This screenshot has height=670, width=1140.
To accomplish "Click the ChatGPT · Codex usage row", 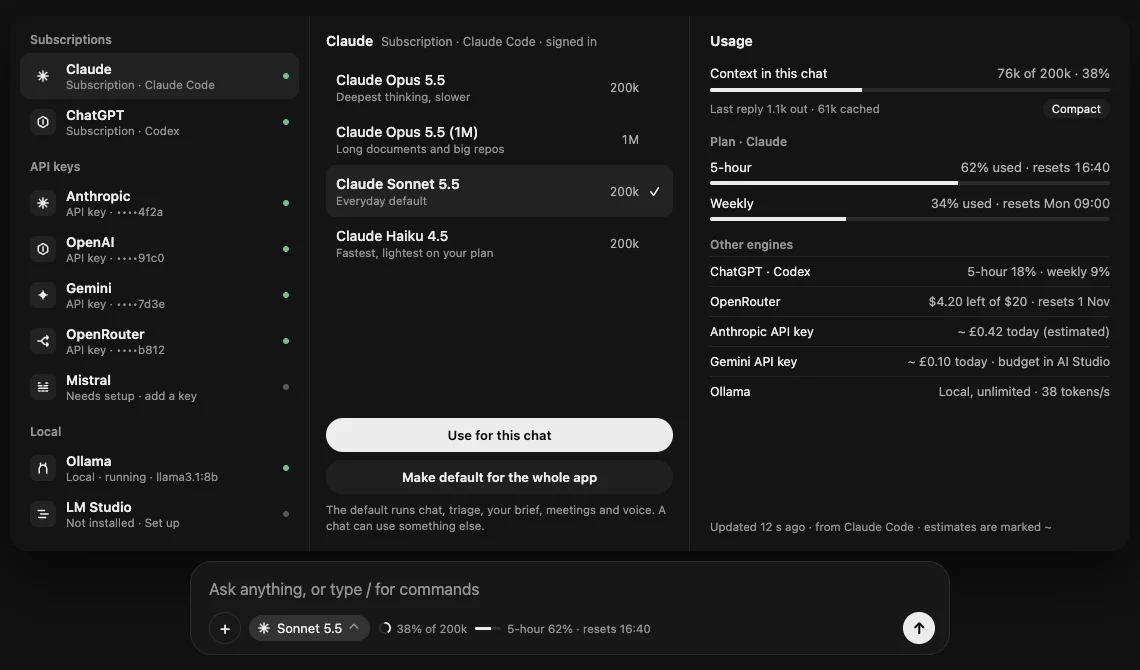I will pos(910,272).
